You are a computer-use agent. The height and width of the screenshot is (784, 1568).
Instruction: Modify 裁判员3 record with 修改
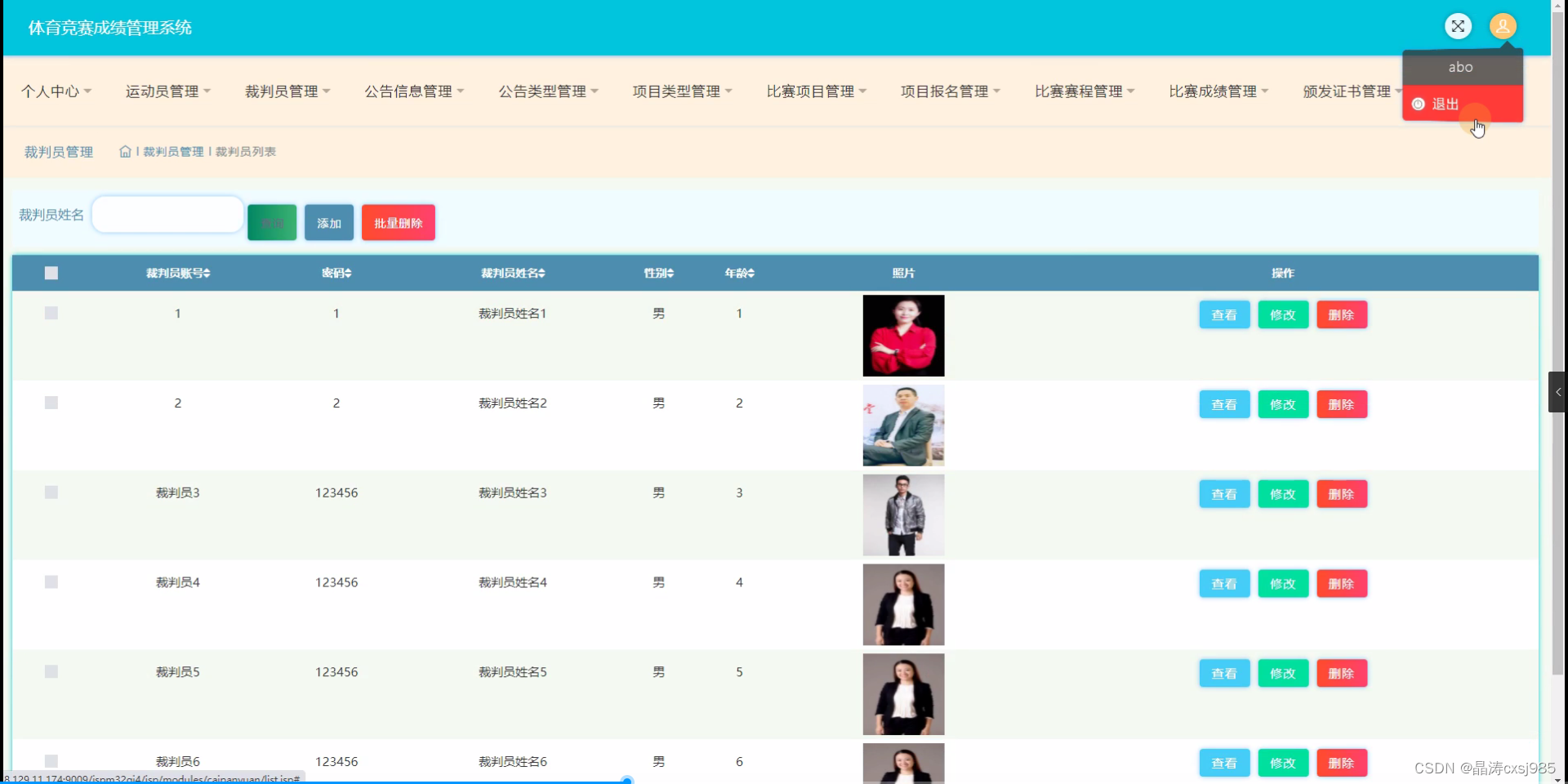point(1283,494)
